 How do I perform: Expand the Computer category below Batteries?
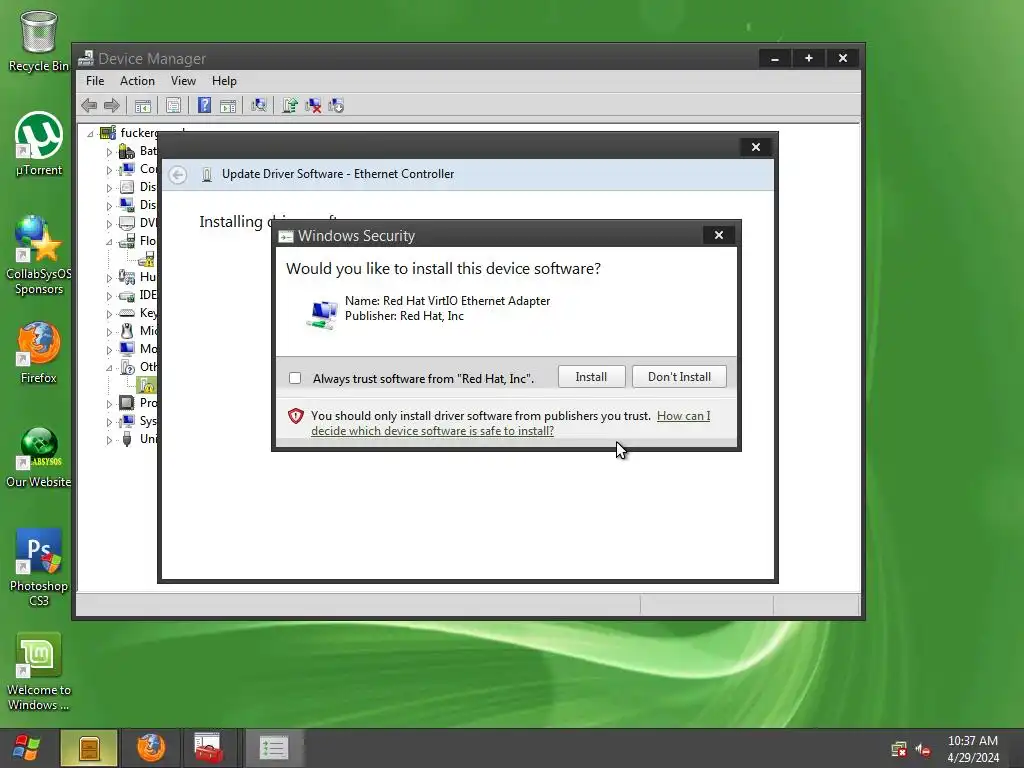click(x=109, y=170)
